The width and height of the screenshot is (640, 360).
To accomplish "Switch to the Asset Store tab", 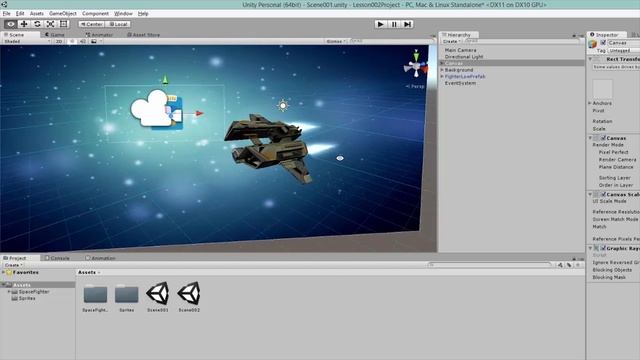I will click(x=144, y=35).
